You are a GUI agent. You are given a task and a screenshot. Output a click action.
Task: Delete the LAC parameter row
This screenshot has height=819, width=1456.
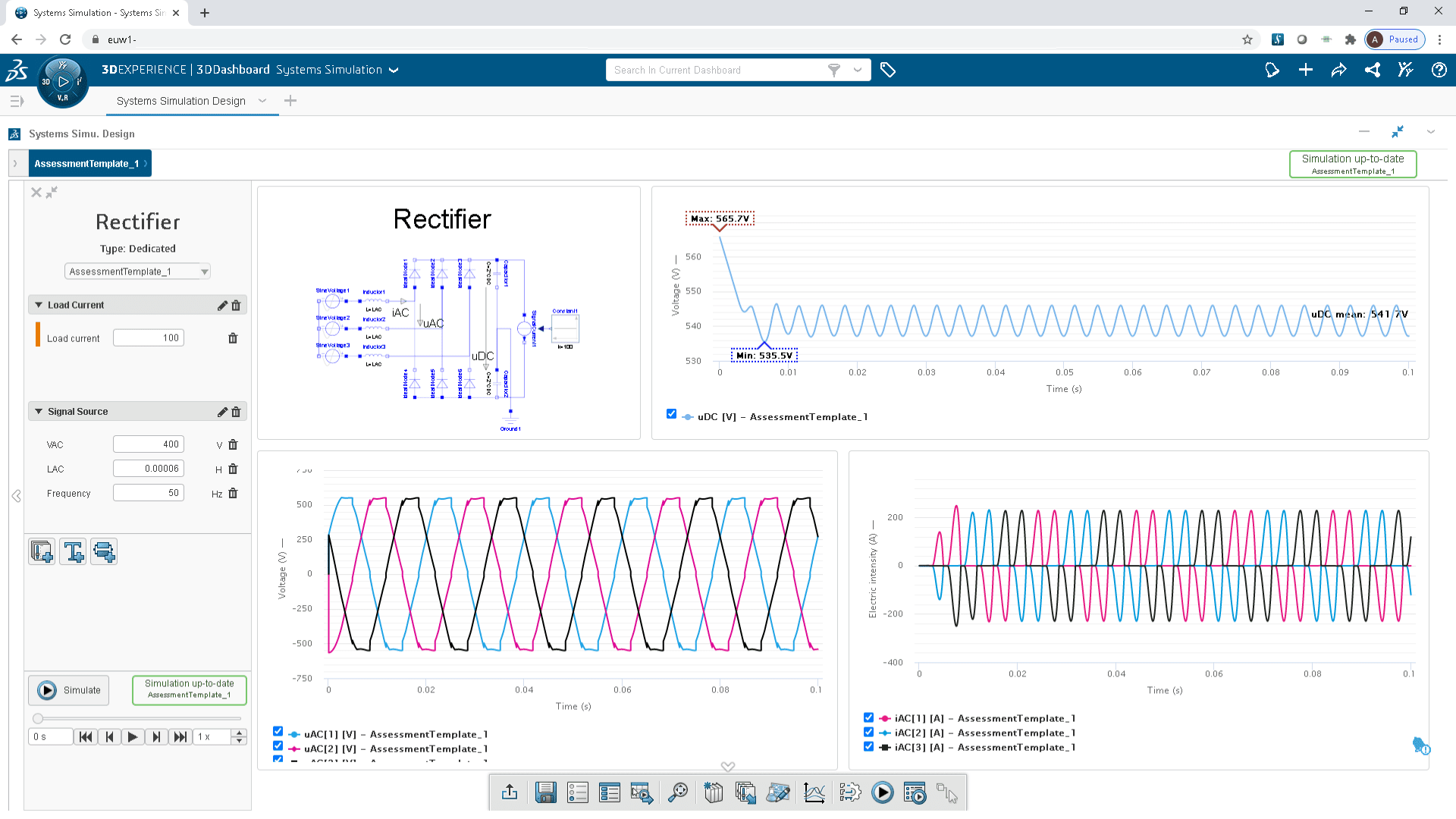click(233, 469)
